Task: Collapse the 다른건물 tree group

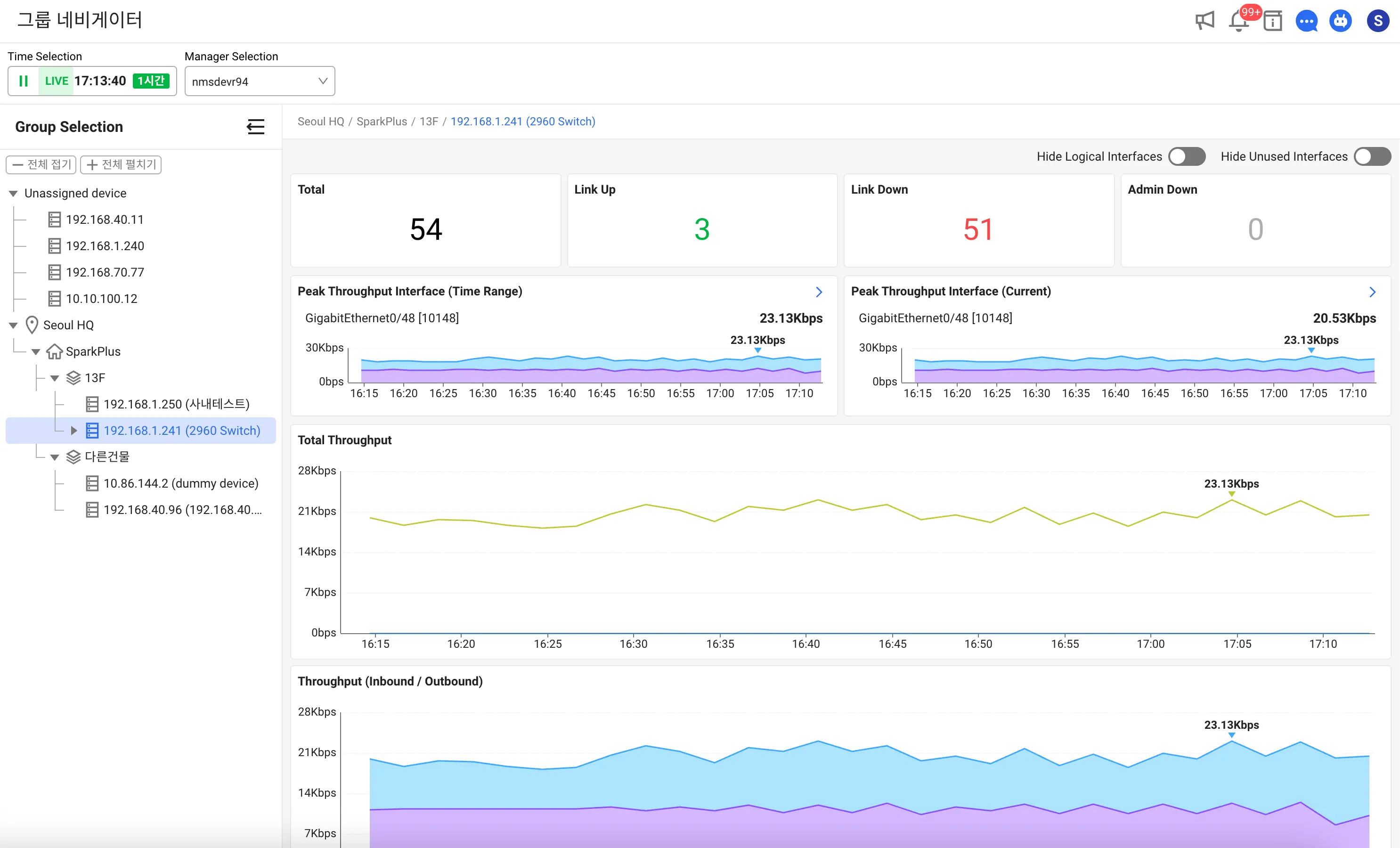Action: [55, 457]
